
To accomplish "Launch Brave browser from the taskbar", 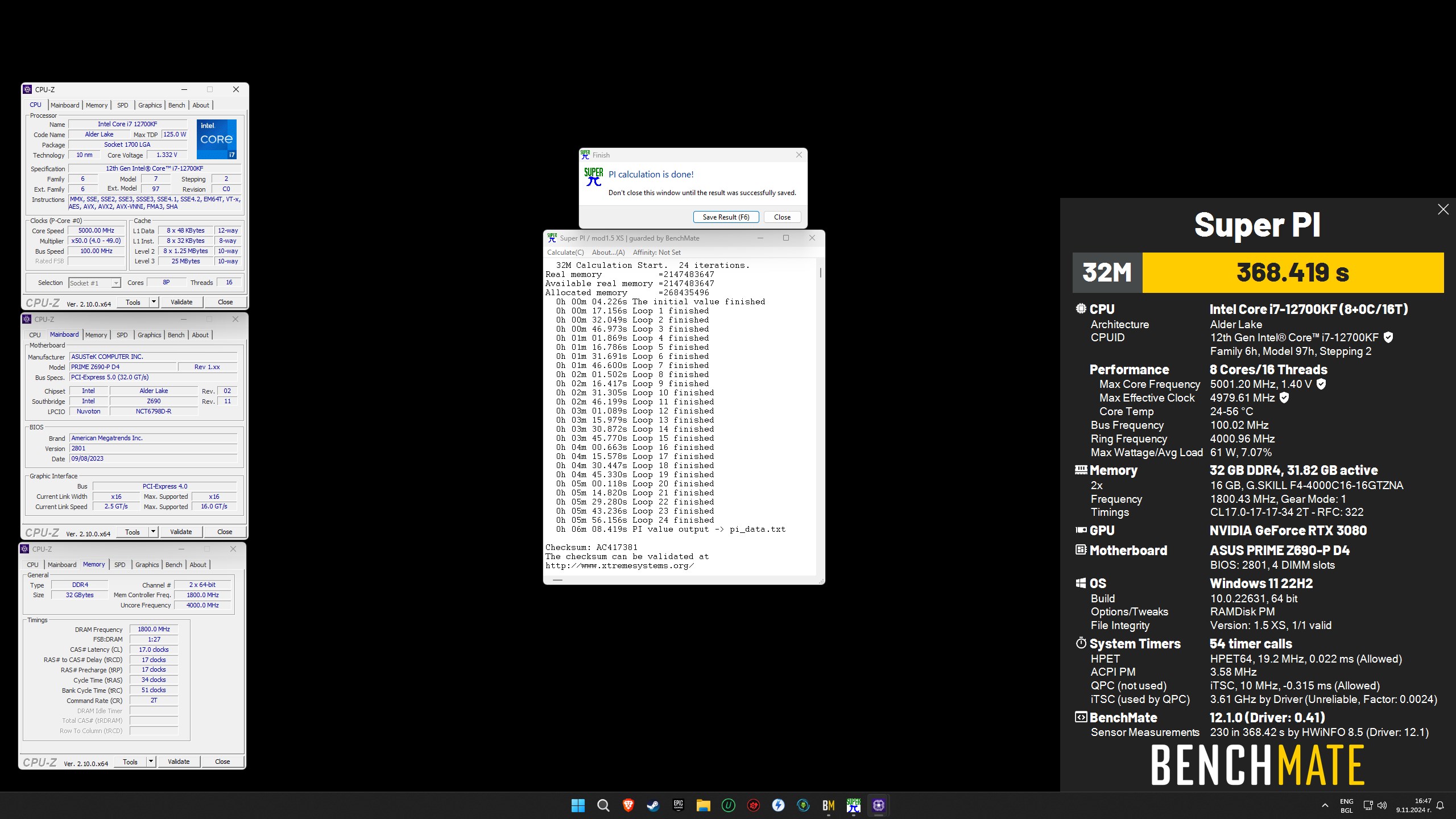I will 628,805.
